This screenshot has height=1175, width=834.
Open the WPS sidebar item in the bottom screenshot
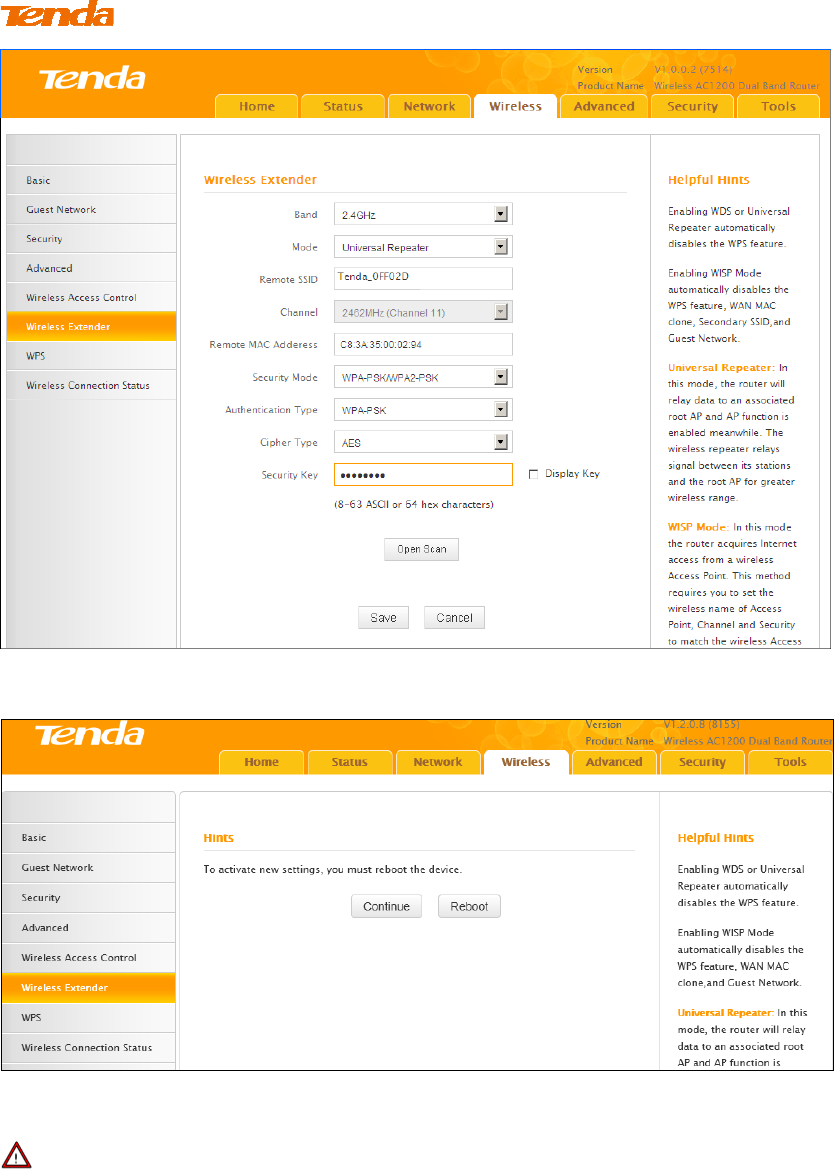pos(88,1018)
